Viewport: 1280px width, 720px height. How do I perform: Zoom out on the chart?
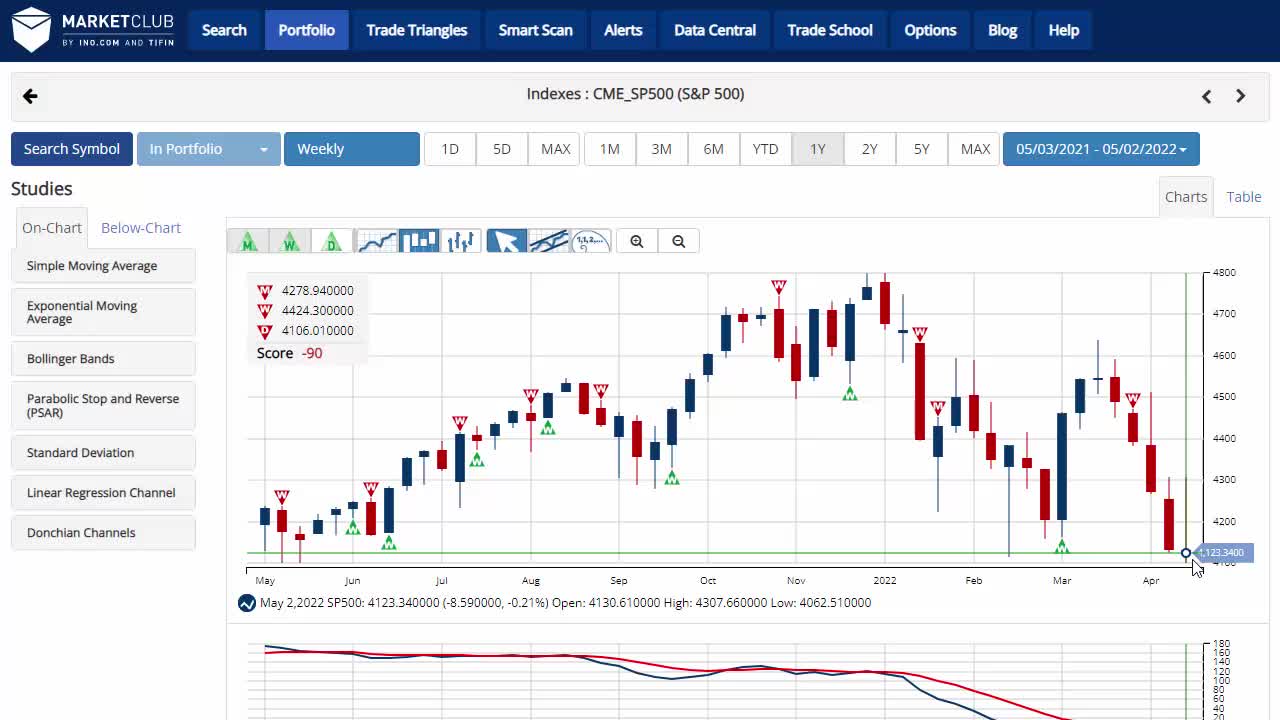point(679,241)
